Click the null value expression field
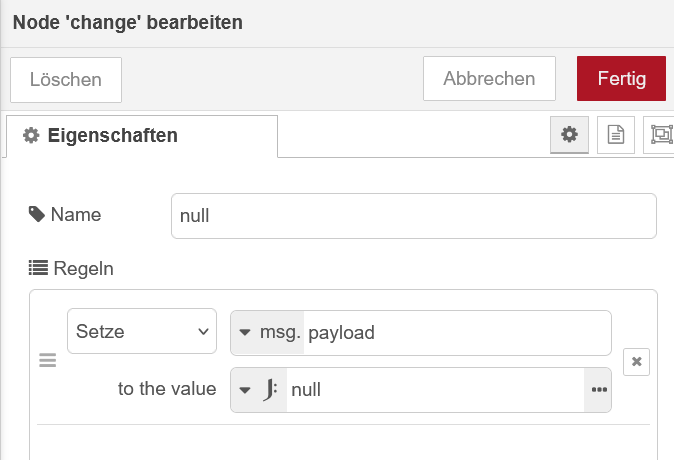This screenshot has height=460, width=674. tap(435, 390)
